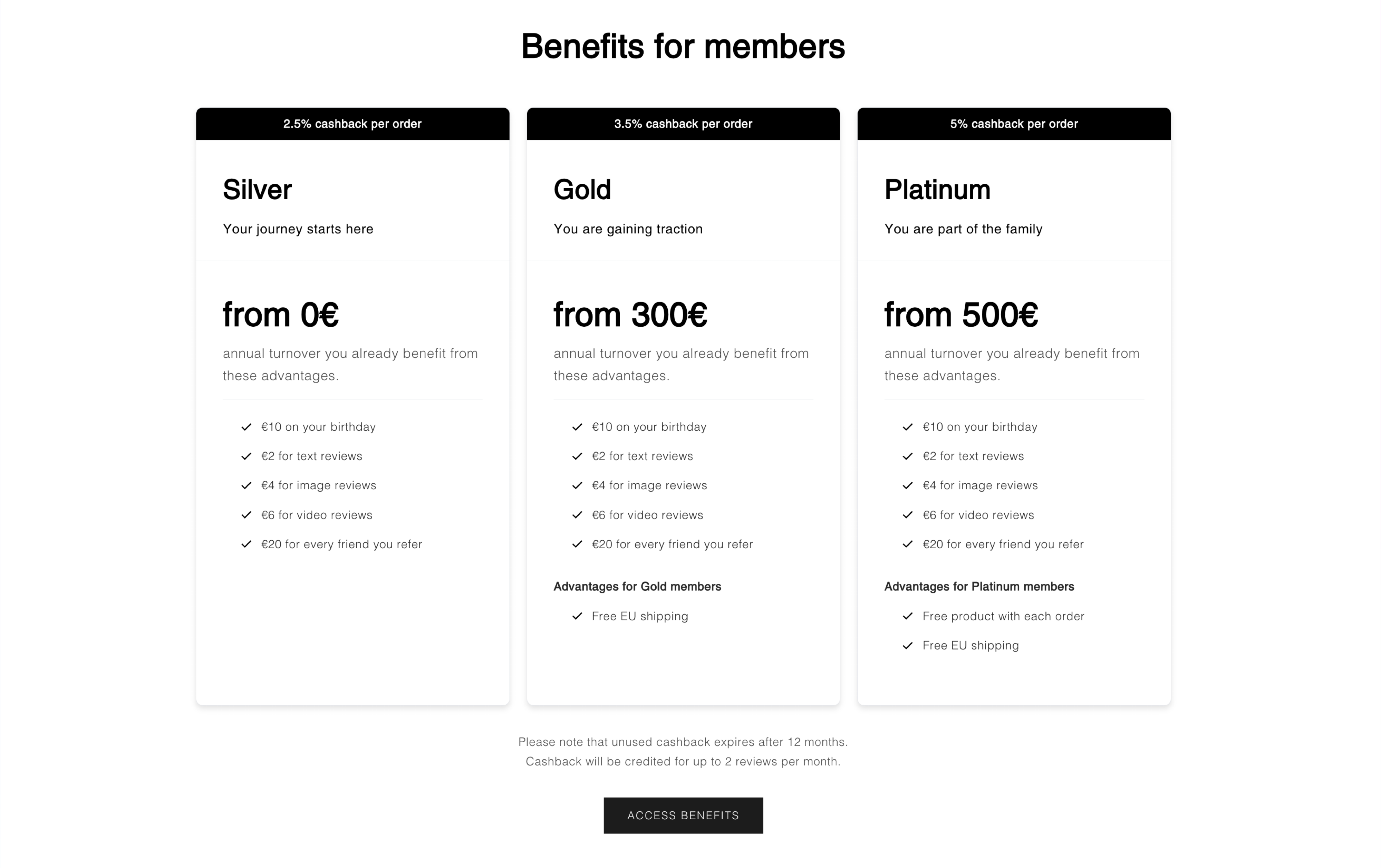Click checkmark next to Gold Free EU shipping
1381x868 pixels.
click(x=577, y=616)
